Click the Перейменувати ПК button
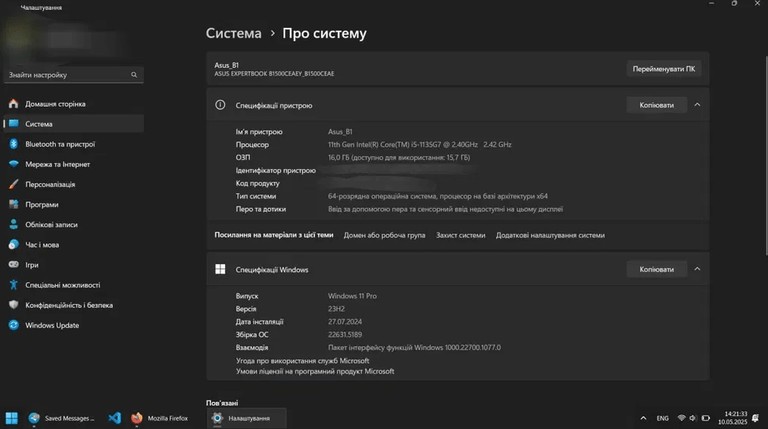The height and width of the screenshot is (429, 768). [664, 69]
